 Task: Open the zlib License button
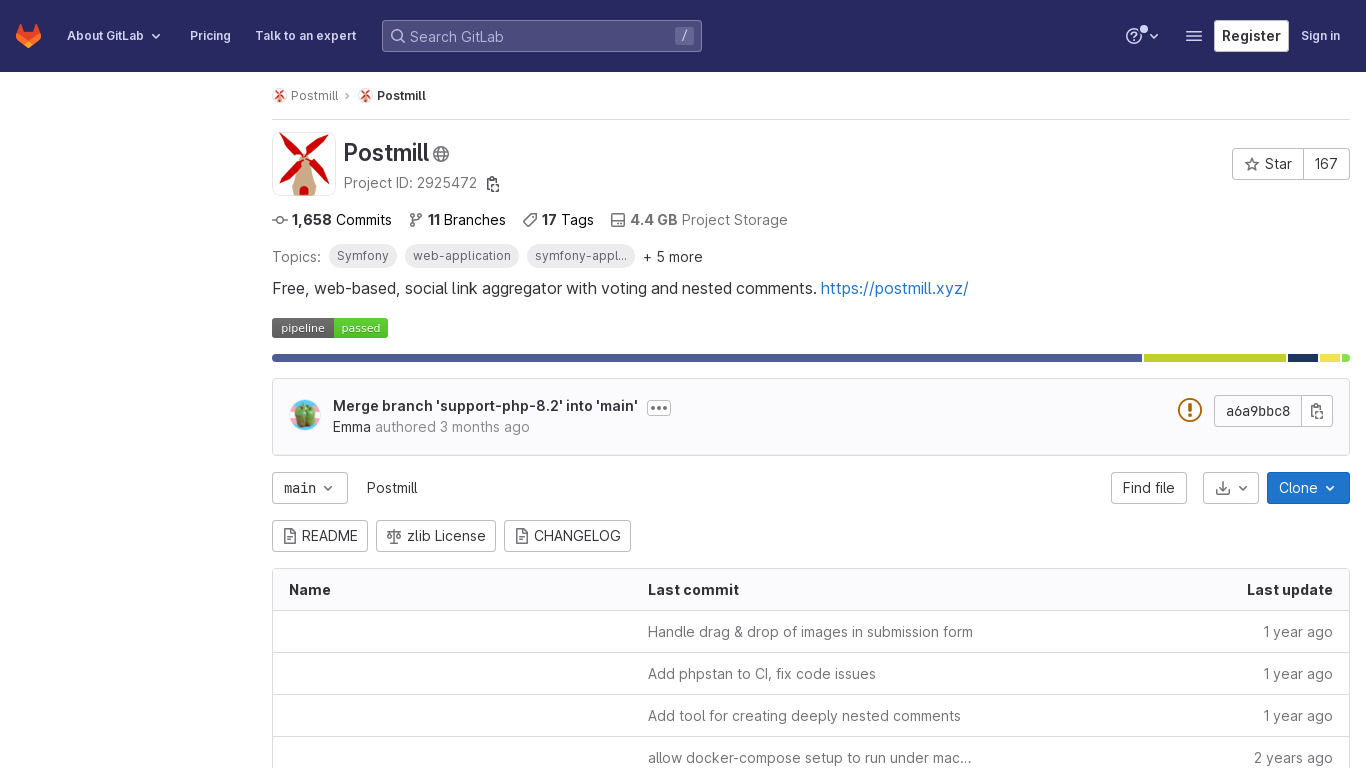coord(436,536)
